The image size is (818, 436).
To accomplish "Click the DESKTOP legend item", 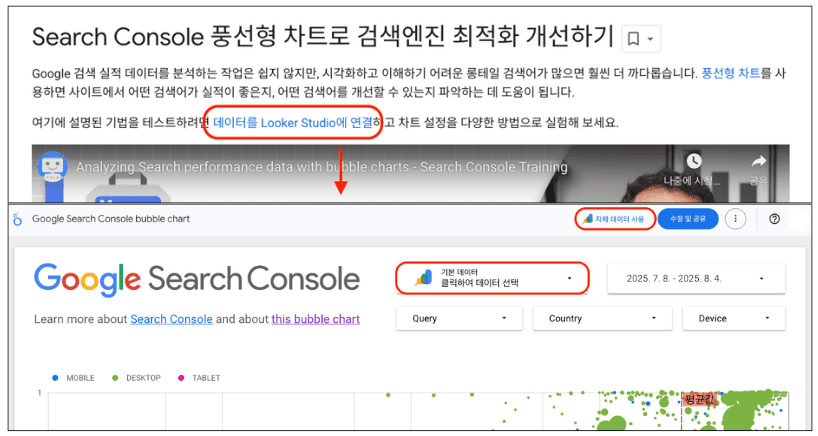I will (x=137, y=378).
